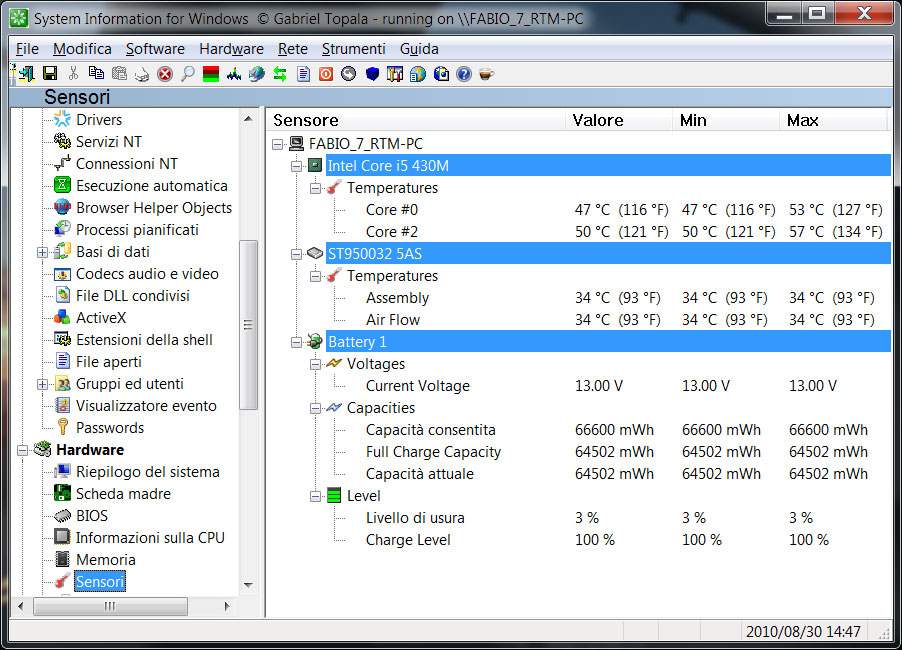Click the scissors cut icon
The height and width of the screenshot is (650, 902).
(73, 74)
